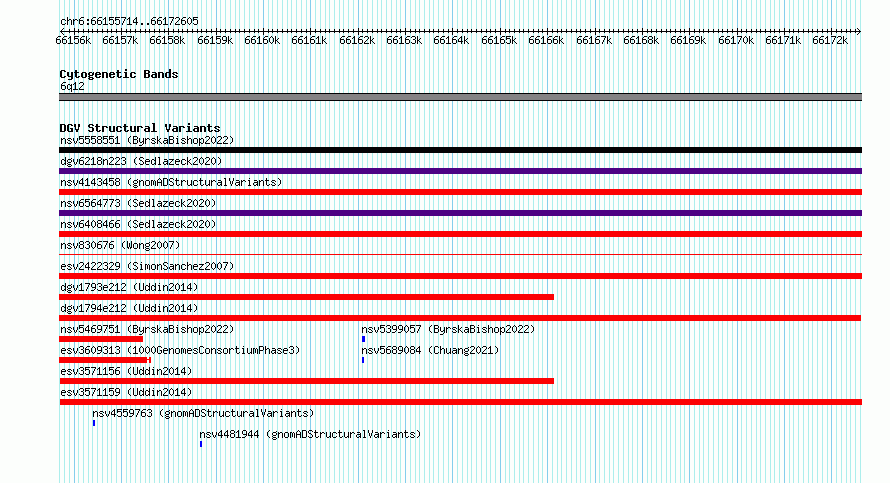Open the dgv1794e212 (Uddin2014) label
890x483 pixels.
coord(129,308)
